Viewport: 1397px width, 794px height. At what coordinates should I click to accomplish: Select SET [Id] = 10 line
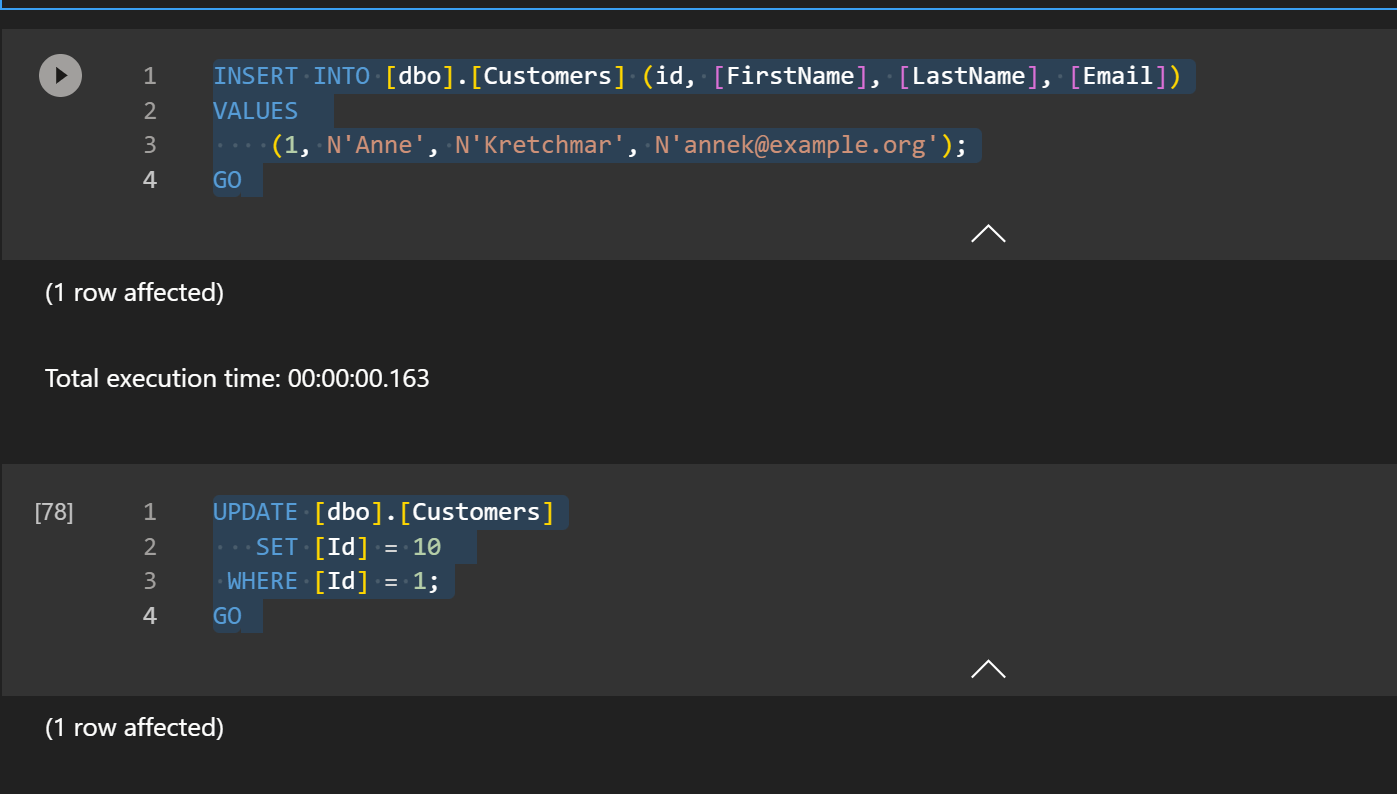349,547
